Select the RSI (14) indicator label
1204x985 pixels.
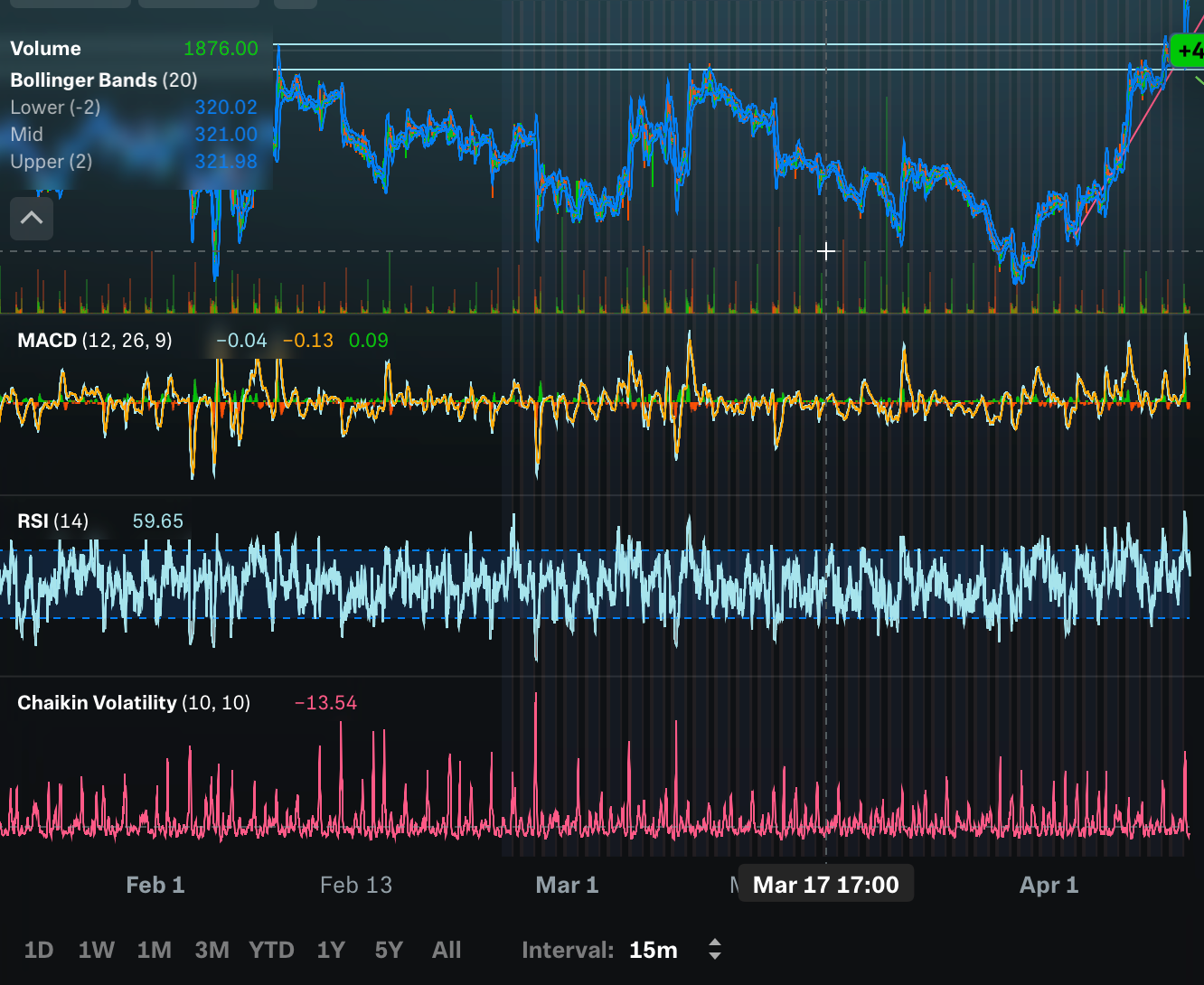(x=52, y=521)
